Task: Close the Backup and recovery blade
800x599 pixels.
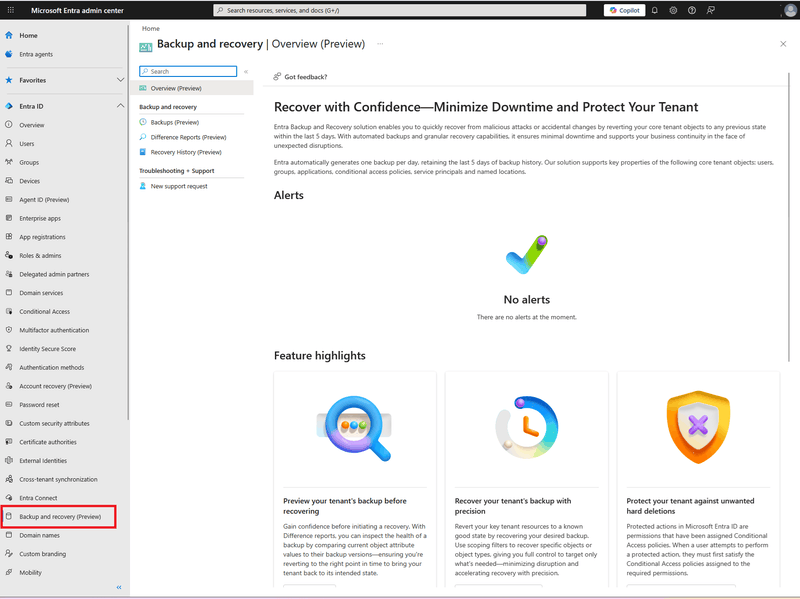Action: tap(783, 44)
